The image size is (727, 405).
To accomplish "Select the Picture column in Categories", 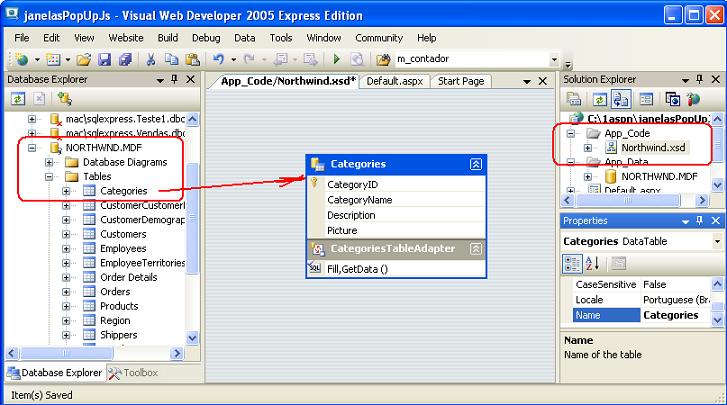I will pos(342,230).
